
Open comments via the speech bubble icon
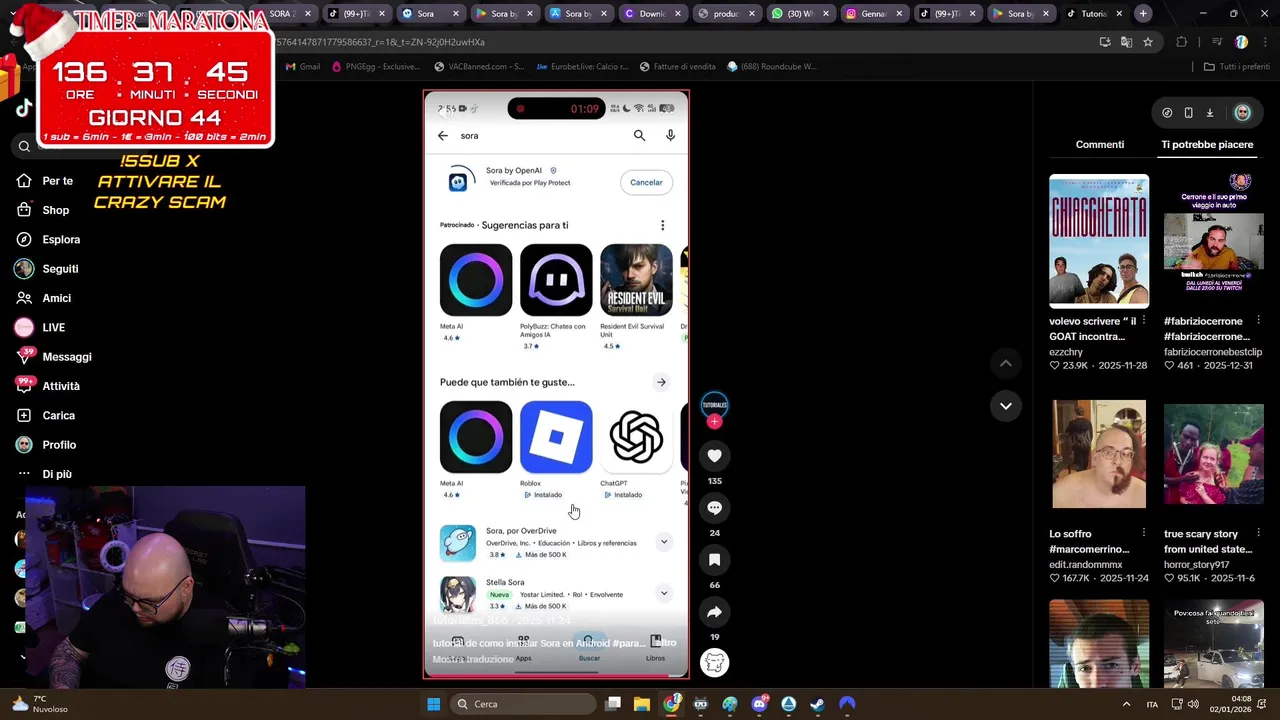pos(714,508)
